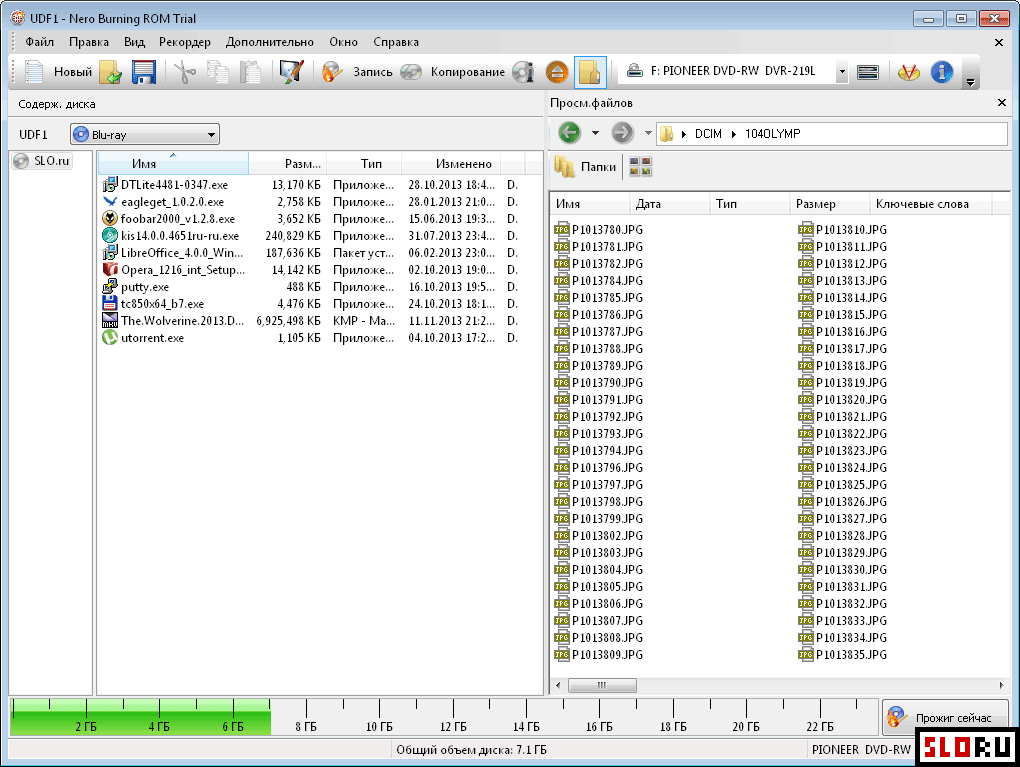
Task: Click the grey forward arrow in browser
Action: click(x=622, y=133)
